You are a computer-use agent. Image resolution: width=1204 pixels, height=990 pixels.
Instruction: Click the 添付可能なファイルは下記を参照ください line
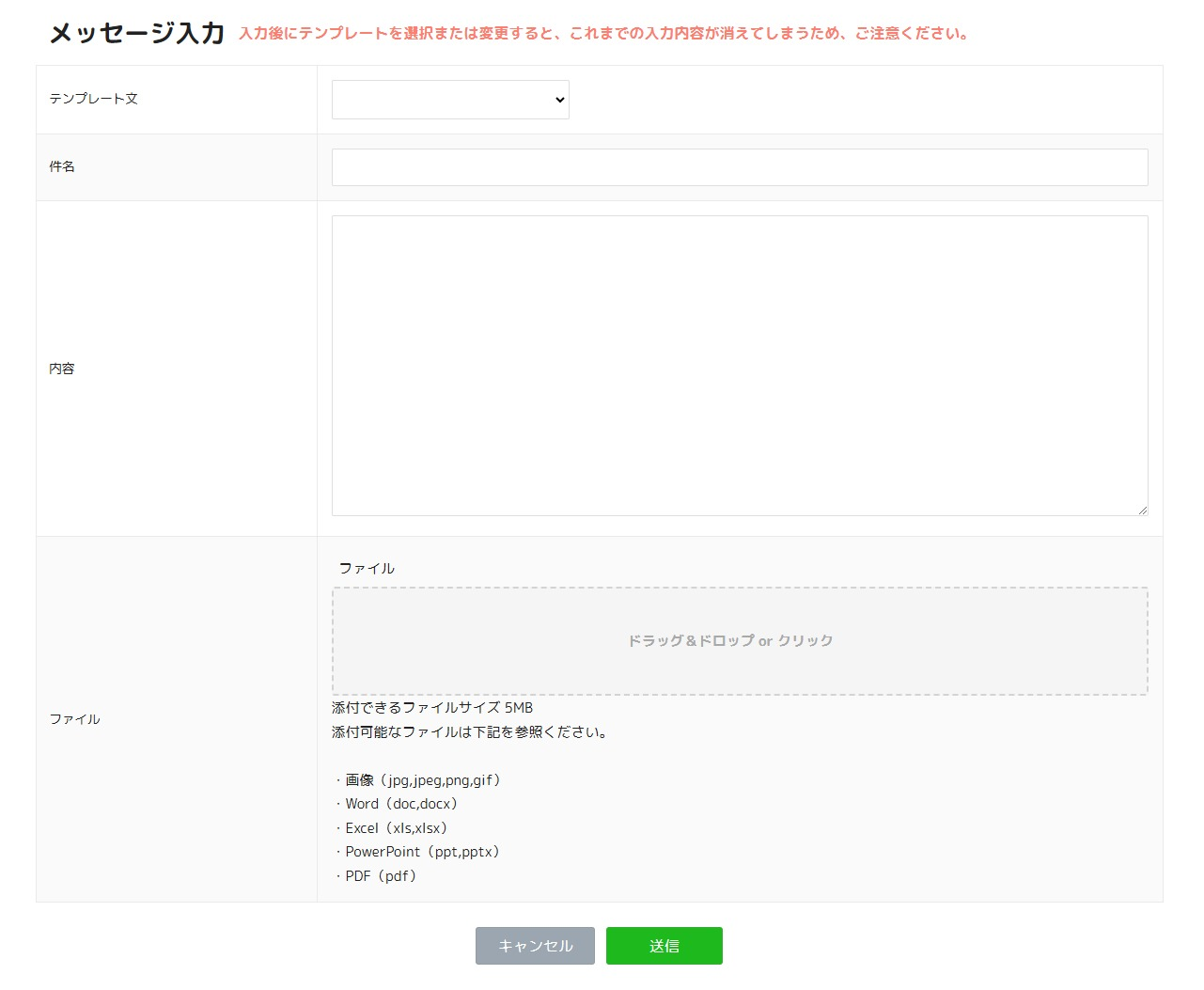pyautogui.click(x=470, y=731)
